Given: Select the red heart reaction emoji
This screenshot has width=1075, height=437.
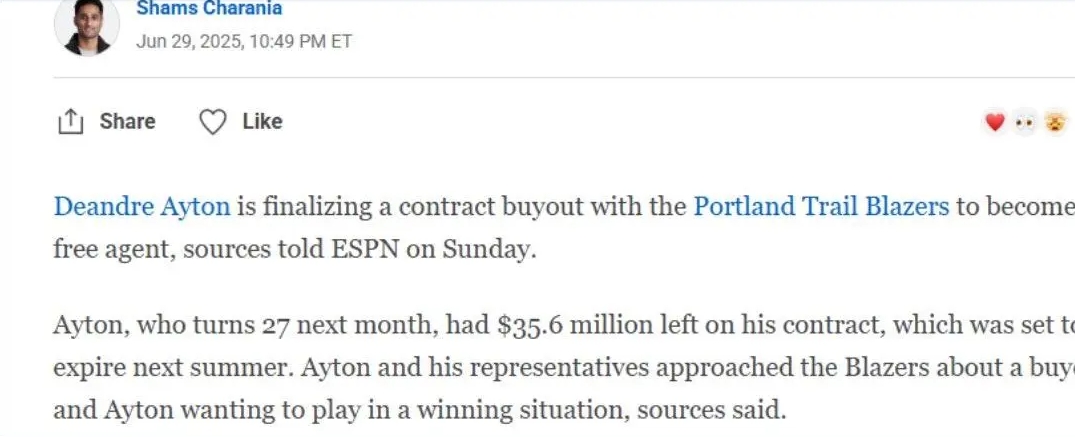Looking at the screenshot, I should click(x=994, y=122).
